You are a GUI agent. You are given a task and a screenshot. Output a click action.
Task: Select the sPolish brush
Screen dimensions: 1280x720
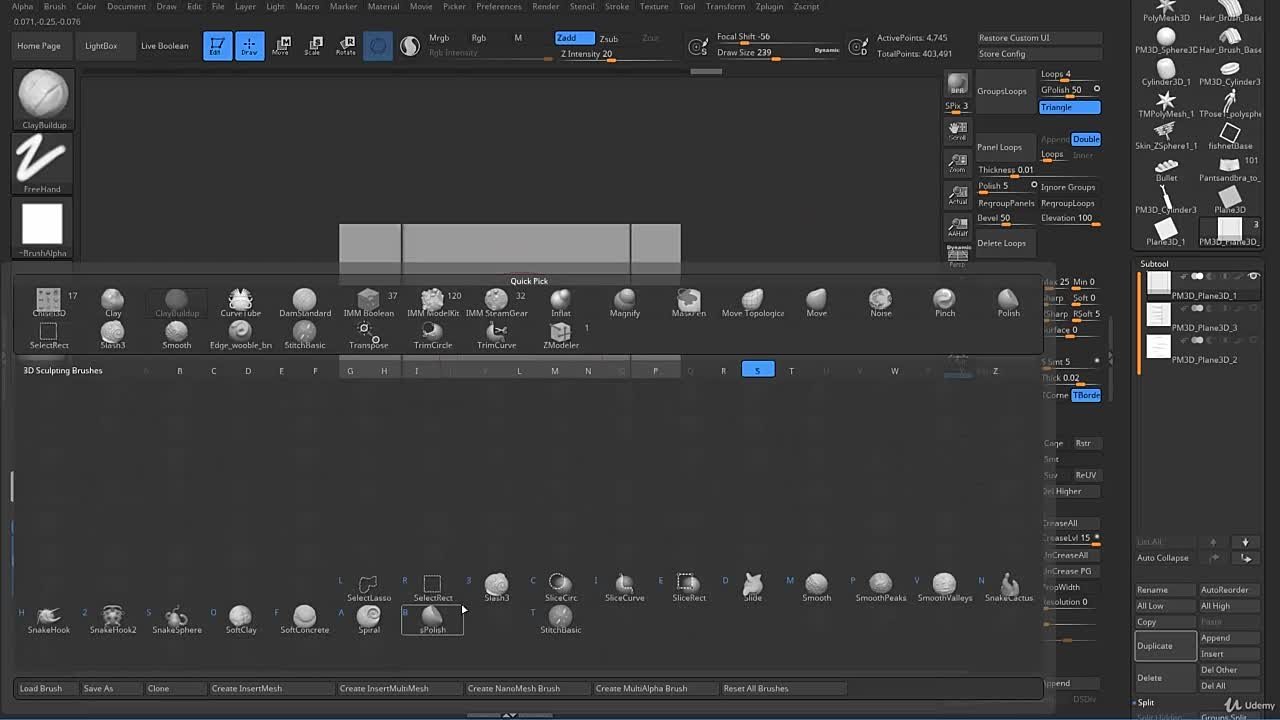coord(432,619)
